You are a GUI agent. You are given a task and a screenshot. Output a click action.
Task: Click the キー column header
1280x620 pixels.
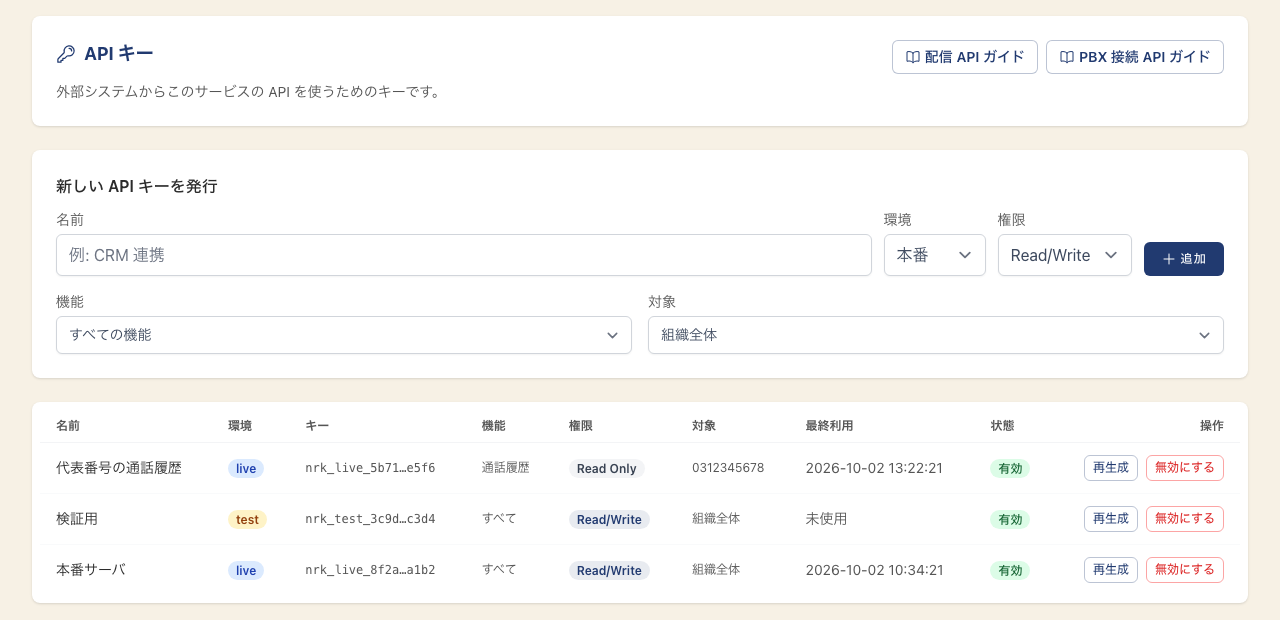tap(317, 426)
